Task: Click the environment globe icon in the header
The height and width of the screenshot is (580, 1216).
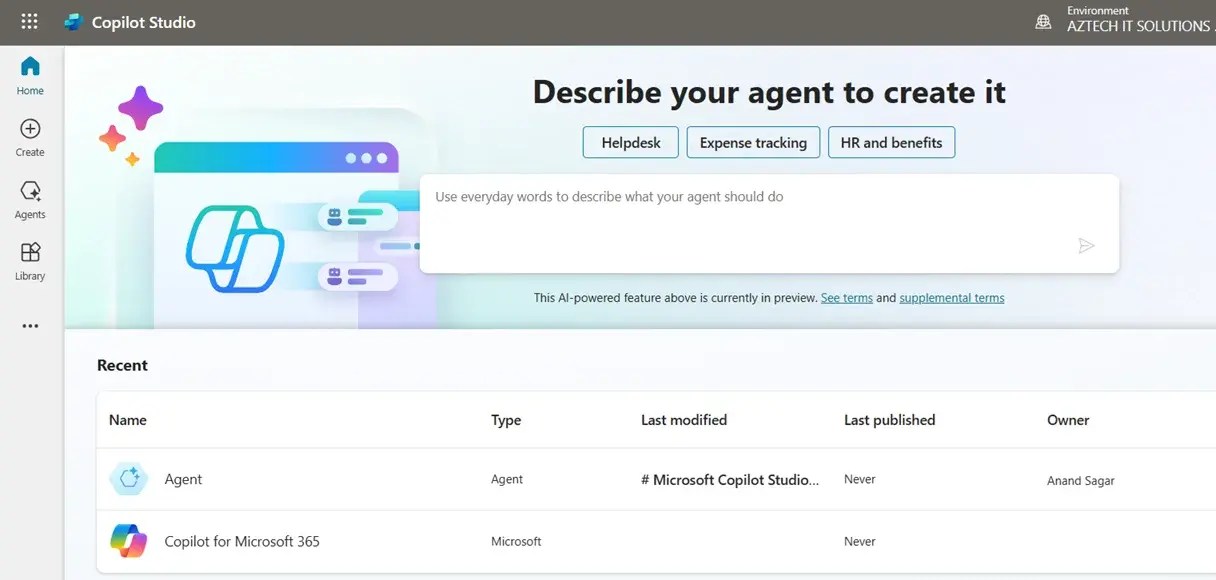Action: pyautogui.click(x=1043, y=21)
